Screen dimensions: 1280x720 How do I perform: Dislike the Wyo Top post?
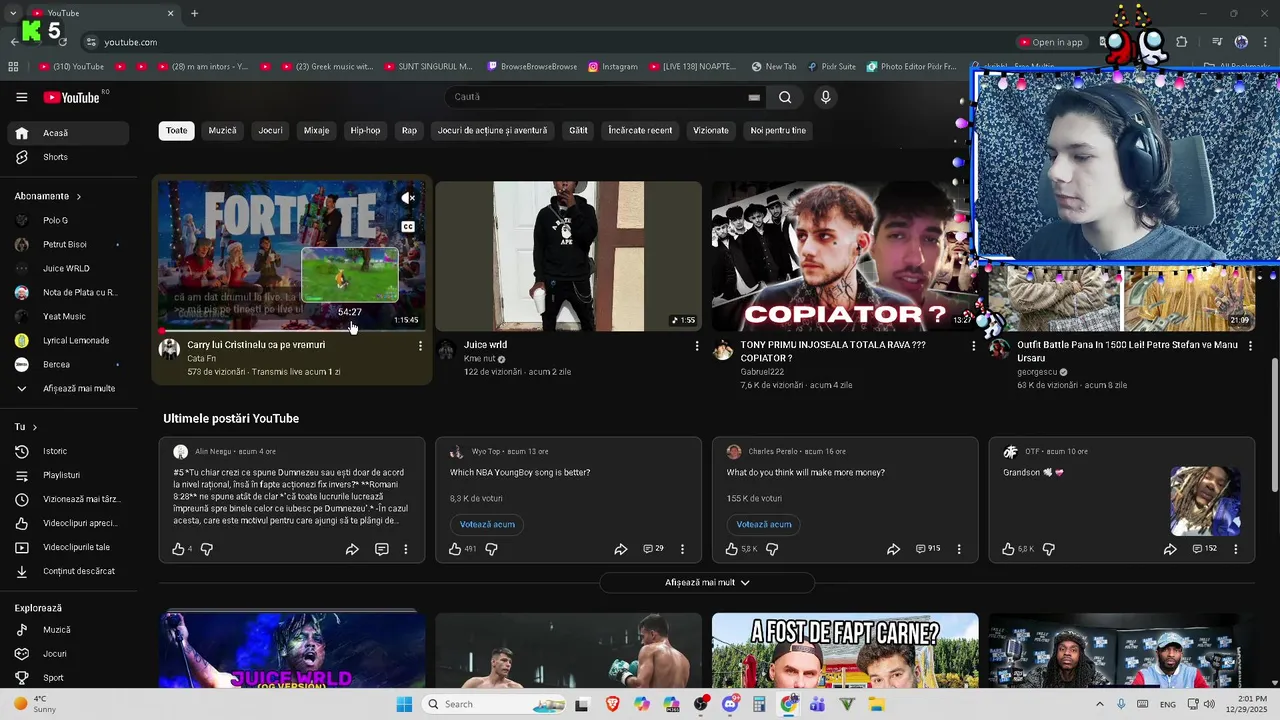pos(491,549)
